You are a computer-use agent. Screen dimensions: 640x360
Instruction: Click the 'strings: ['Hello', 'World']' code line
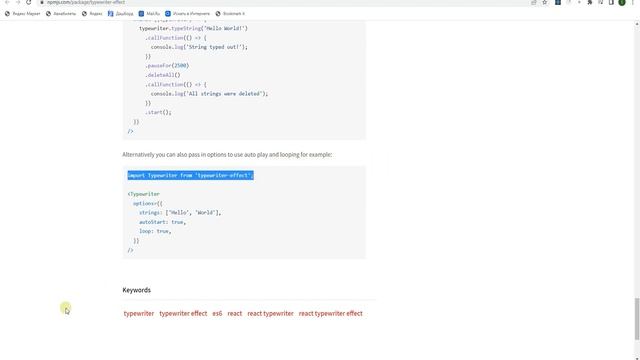180,213
